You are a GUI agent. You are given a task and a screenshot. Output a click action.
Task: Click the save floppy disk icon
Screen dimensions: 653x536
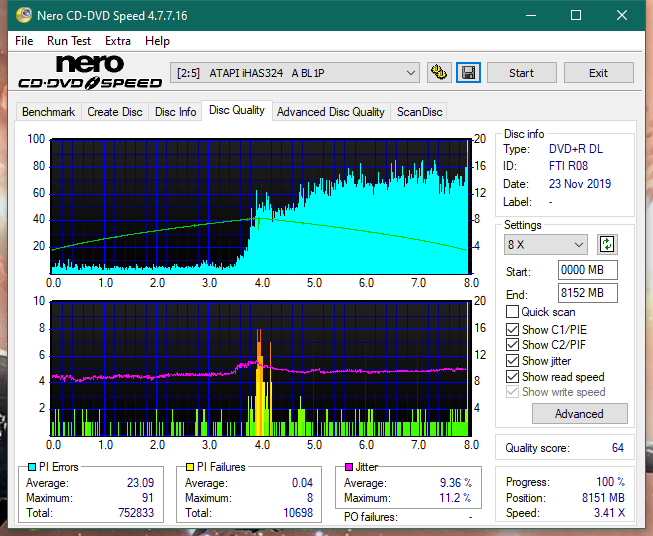(469, 73)
